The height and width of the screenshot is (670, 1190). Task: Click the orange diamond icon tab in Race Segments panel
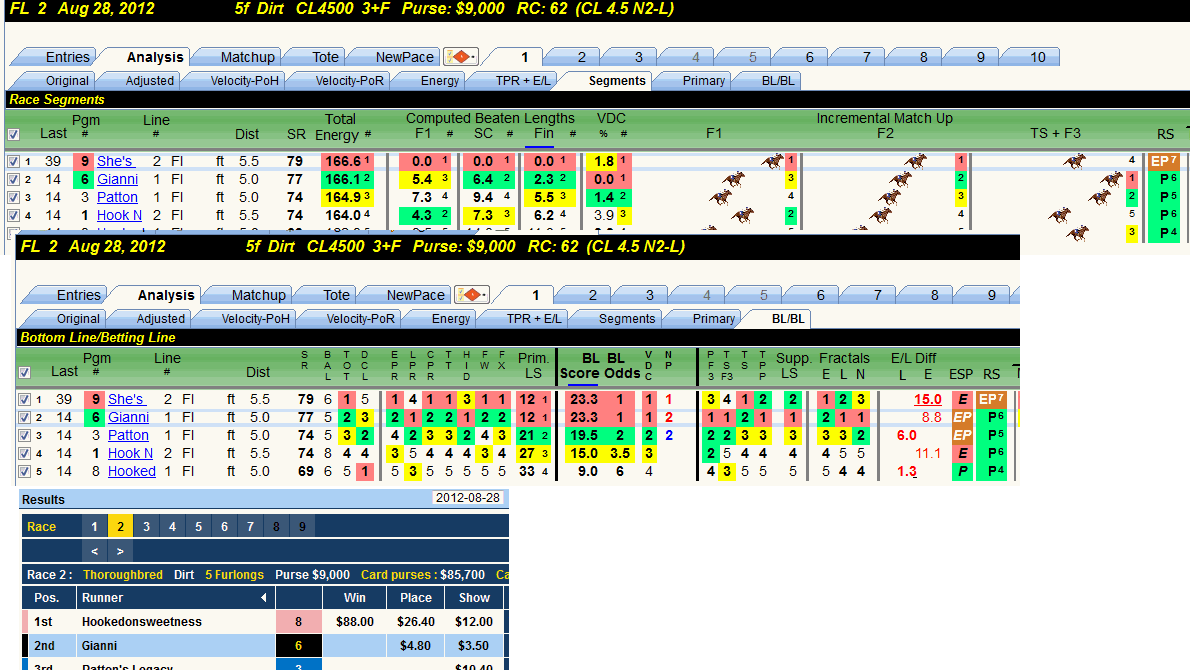(x=461, y=56)
